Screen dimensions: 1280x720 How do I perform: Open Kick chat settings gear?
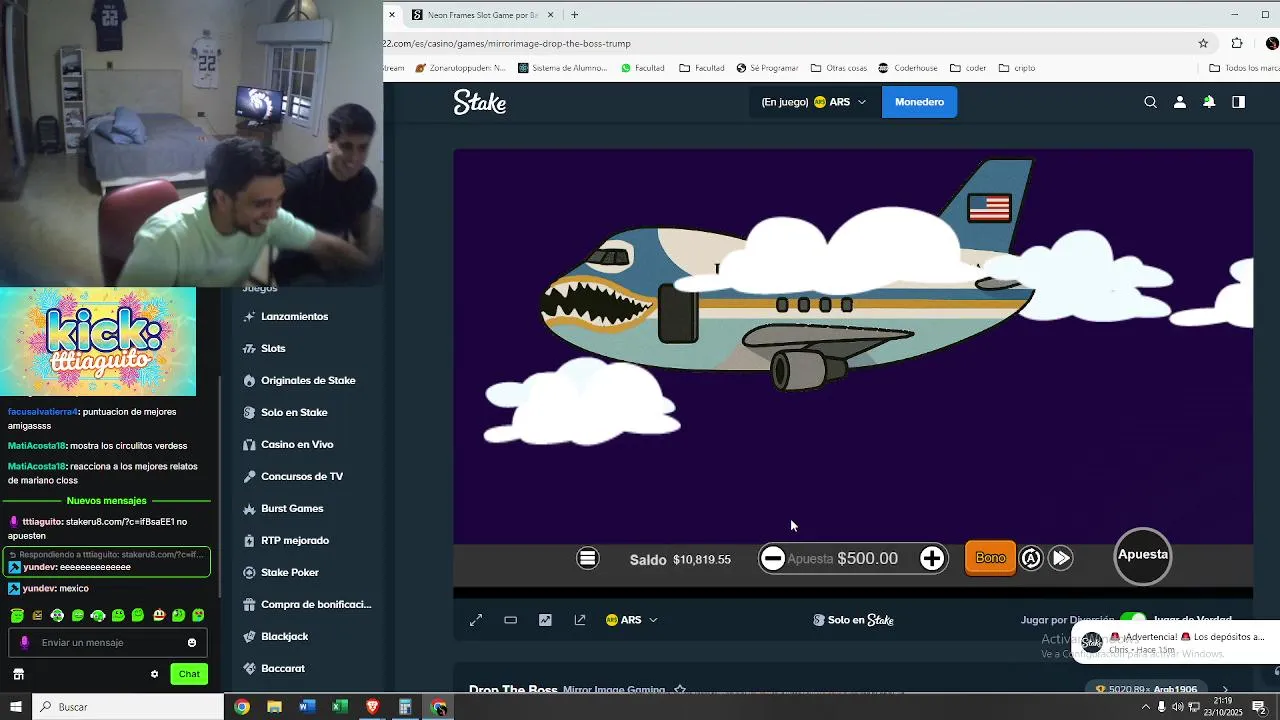(154, 674)
